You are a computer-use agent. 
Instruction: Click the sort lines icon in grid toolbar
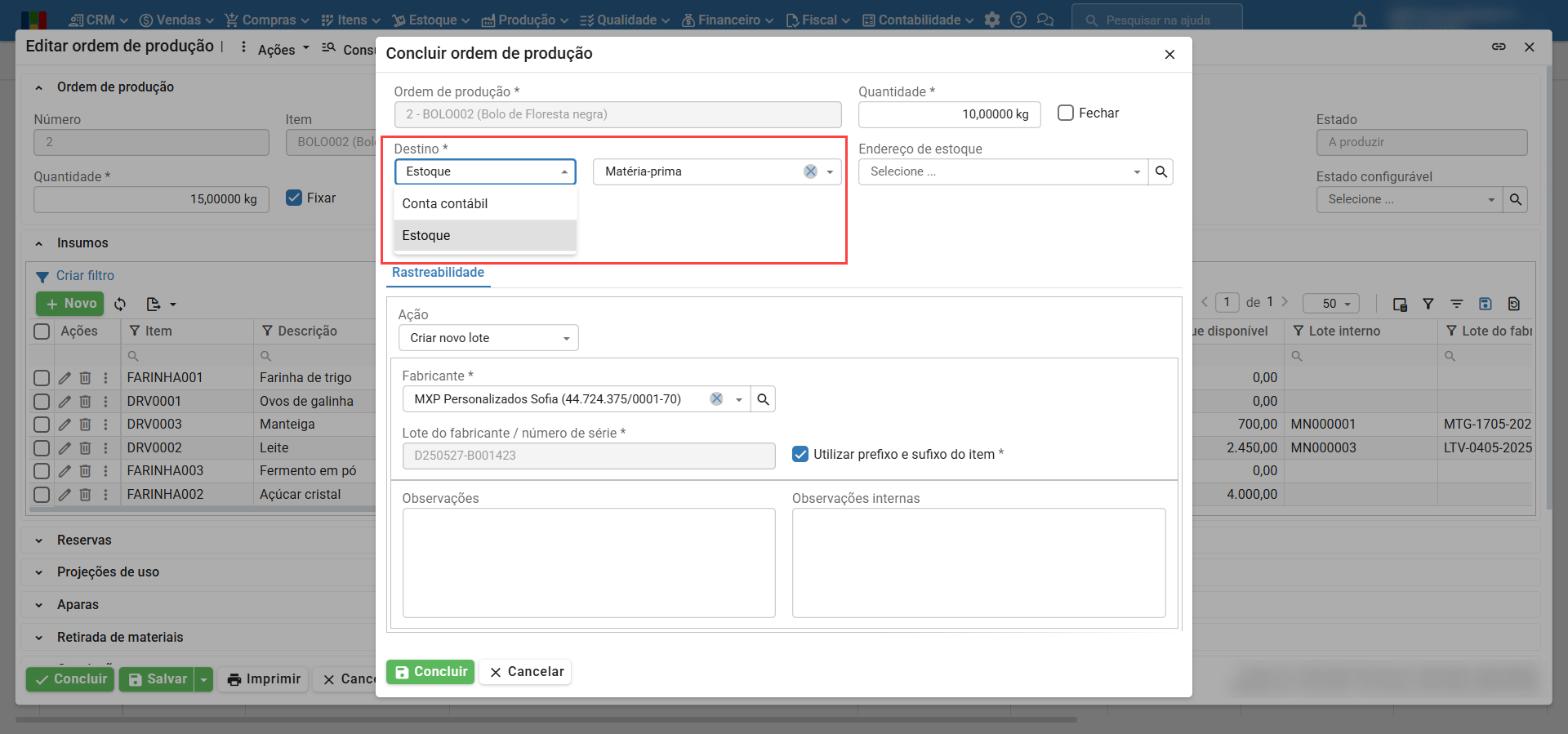1456,304
